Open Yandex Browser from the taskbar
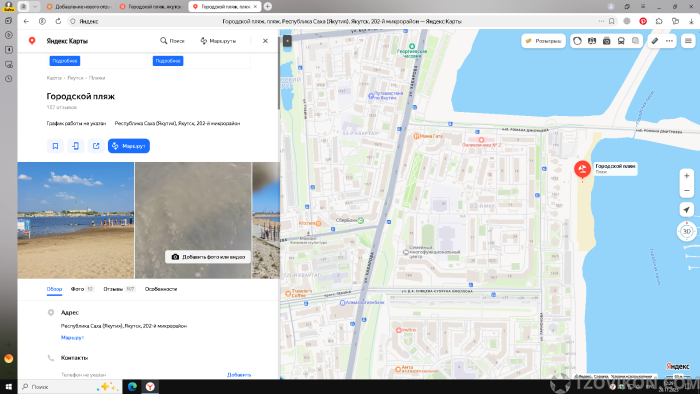Screen dimensions: 700x394 (150, 387)
